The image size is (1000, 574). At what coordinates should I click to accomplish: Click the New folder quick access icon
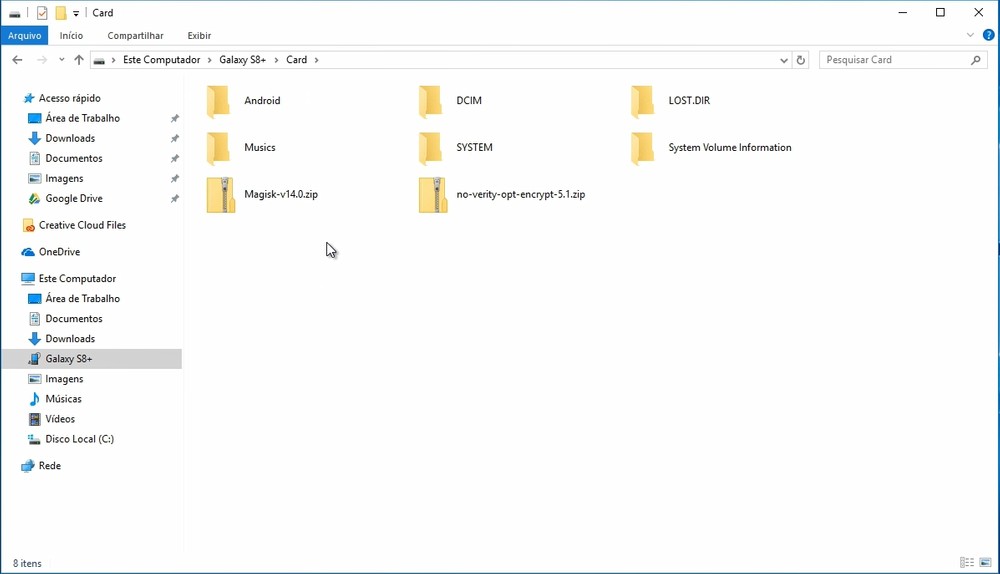pos(61,13)
